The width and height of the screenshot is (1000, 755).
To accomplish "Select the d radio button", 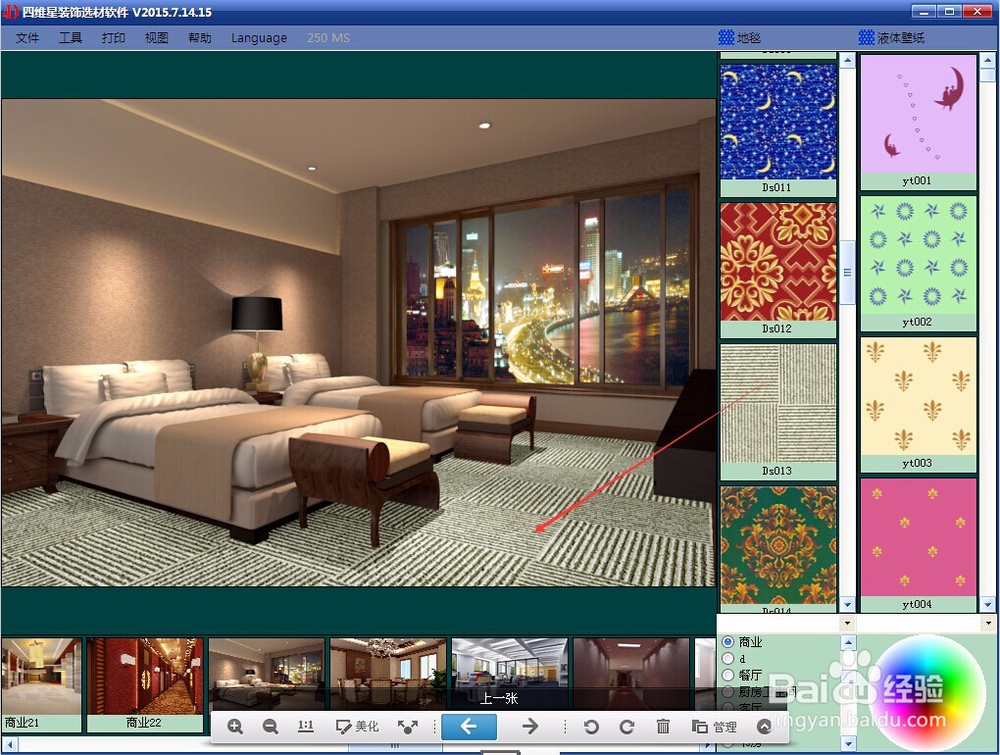I will pyautogui.click(x=728, y=658).
